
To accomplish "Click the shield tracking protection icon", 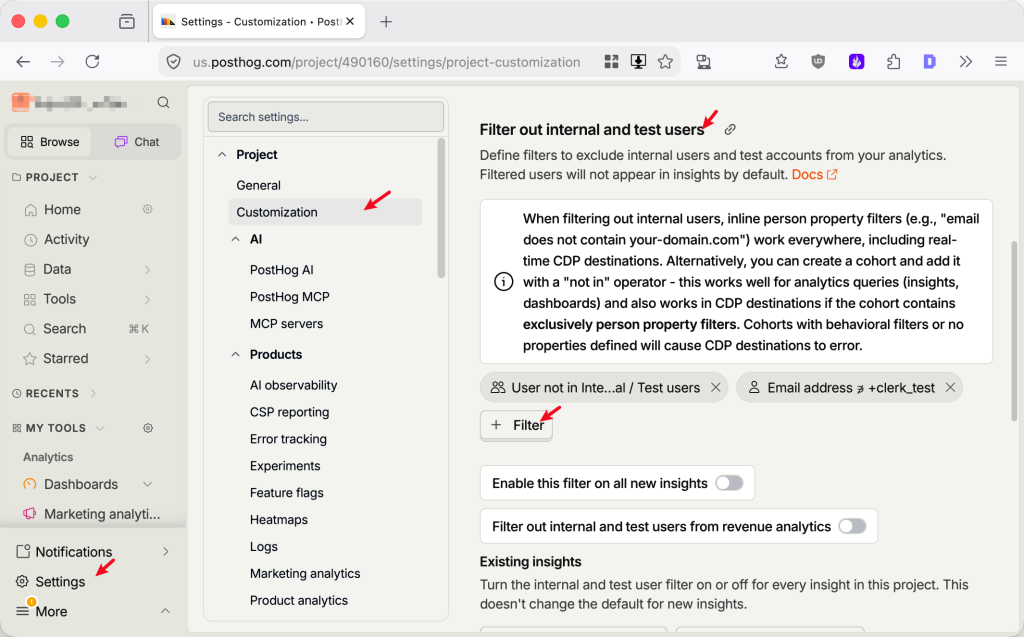I will (173, 61).
